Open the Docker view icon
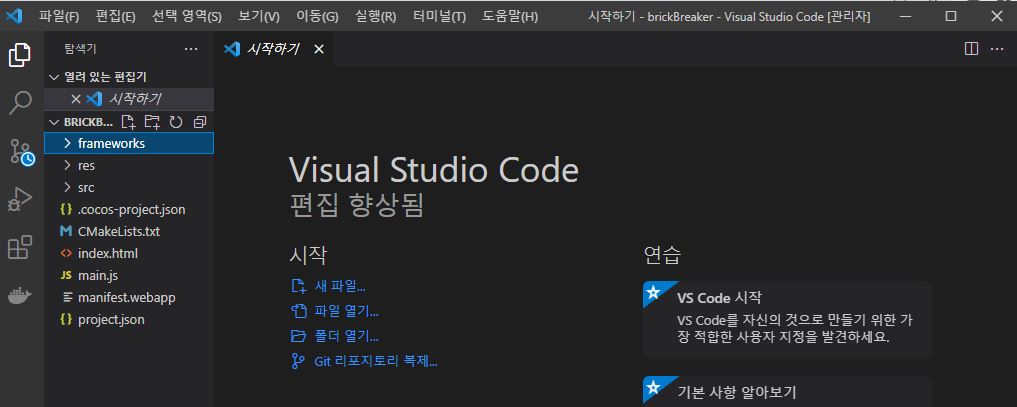Viewport: 1017px width, 407px height. 20,297
